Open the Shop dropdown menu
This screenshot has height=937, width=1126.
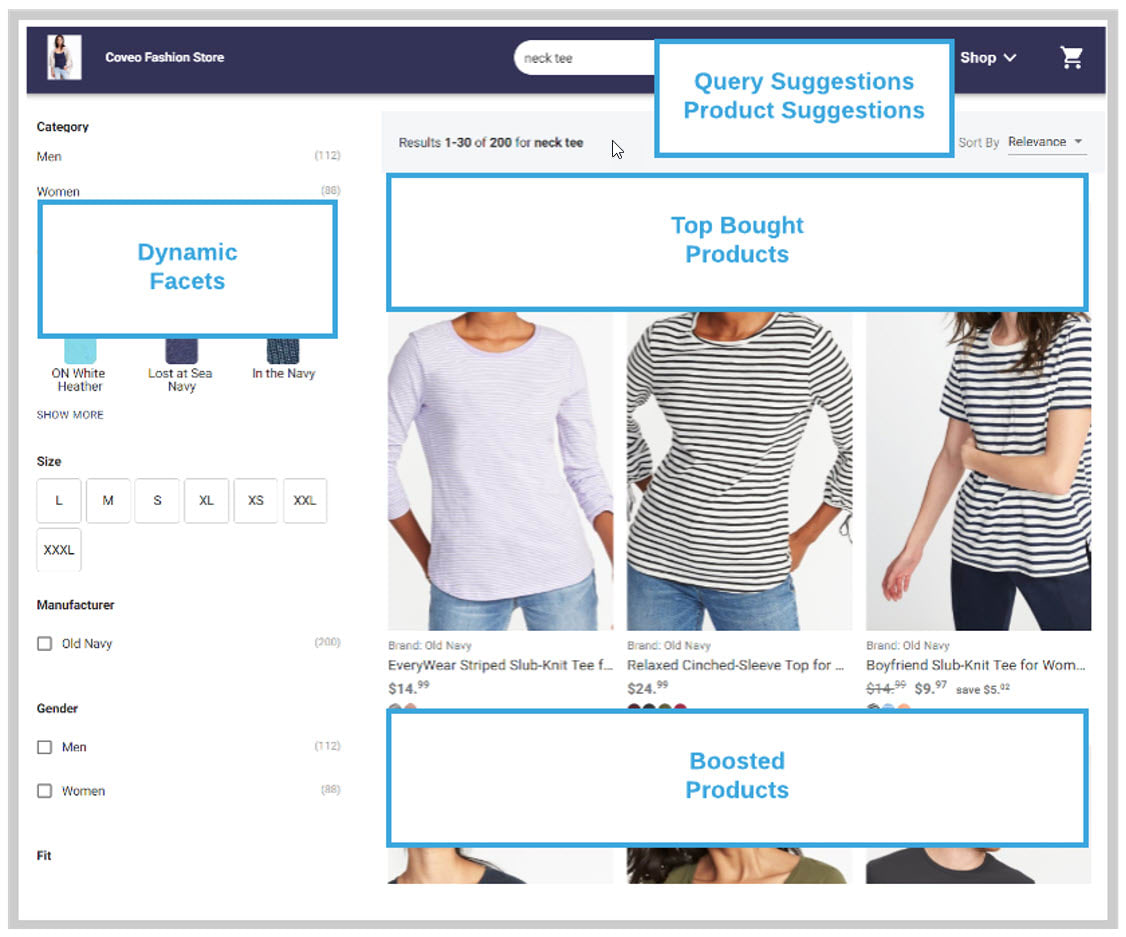(985, 57)
